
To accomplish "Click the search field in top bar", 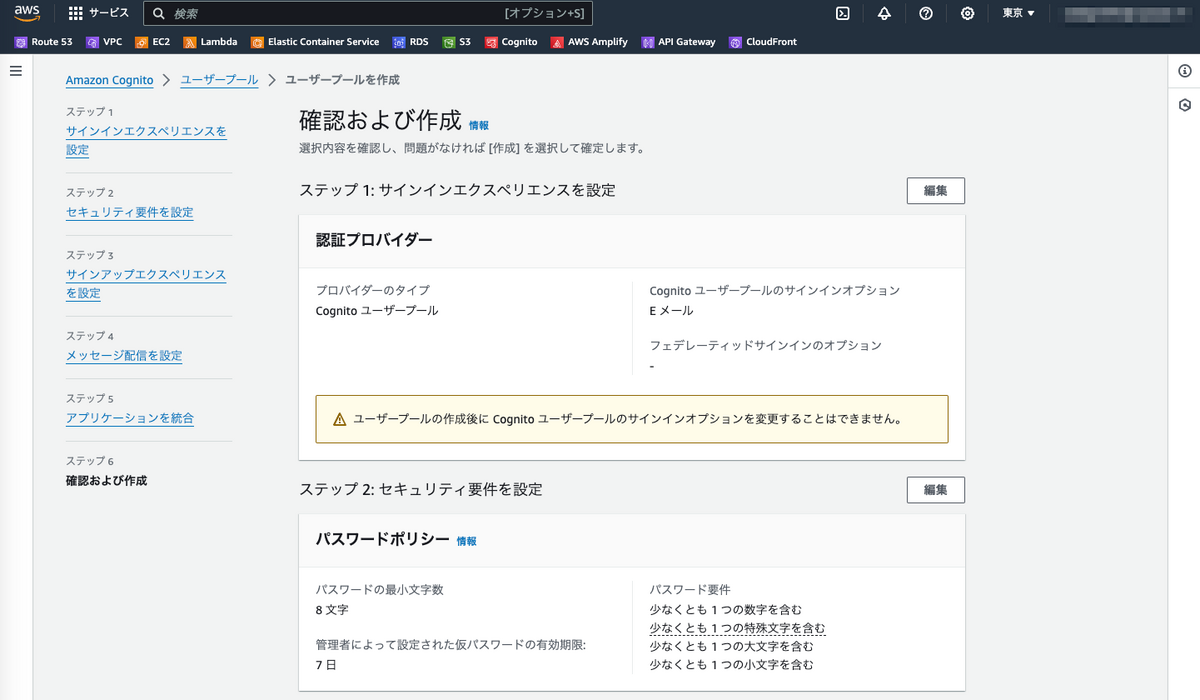I will [x=368, y=13].
